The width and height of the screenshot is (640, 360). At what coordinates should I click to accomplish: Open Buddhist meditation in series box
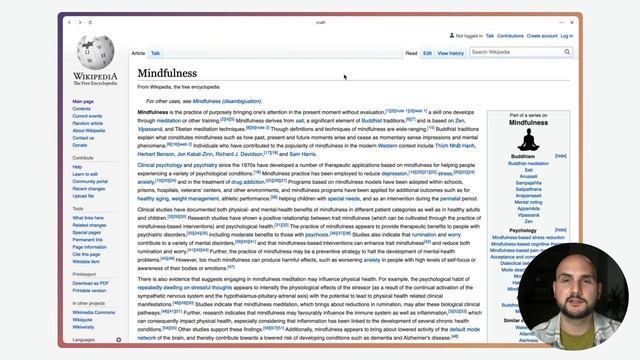(528, 163)
